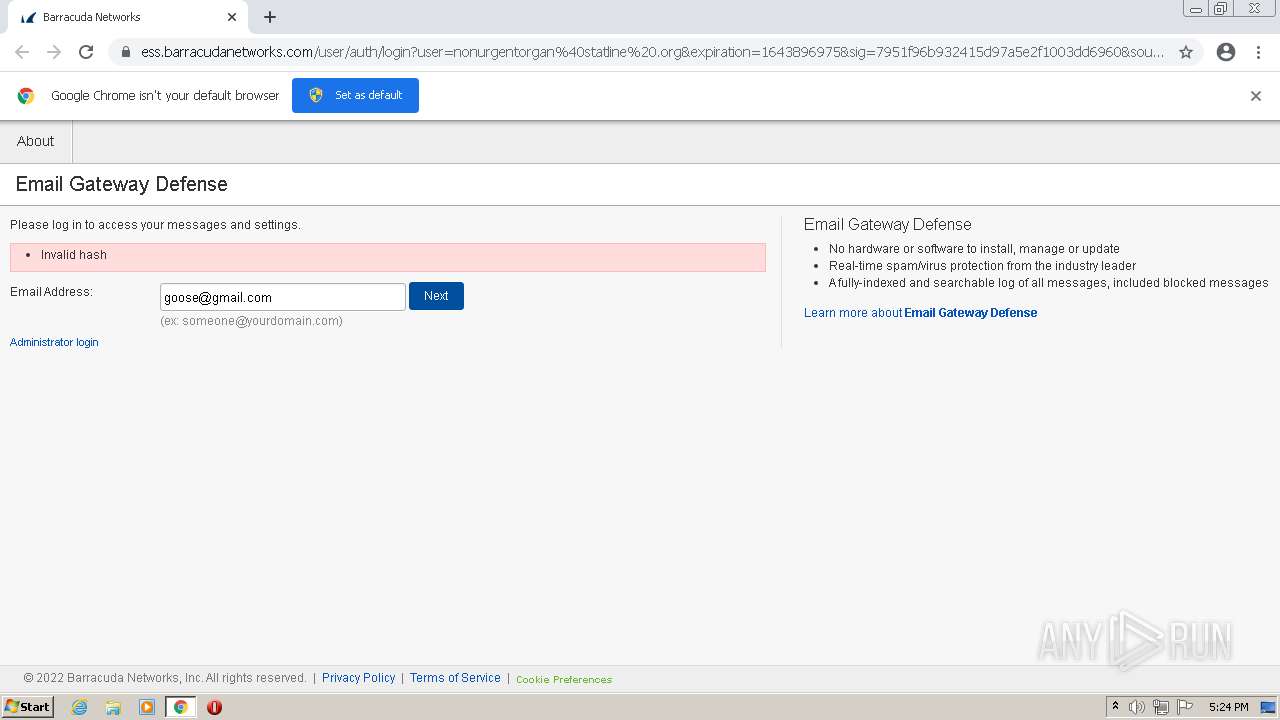The image size is (1280, 720).
Task: Click the address bar URL
Action: pyautogui.click(x=652, y=52)
